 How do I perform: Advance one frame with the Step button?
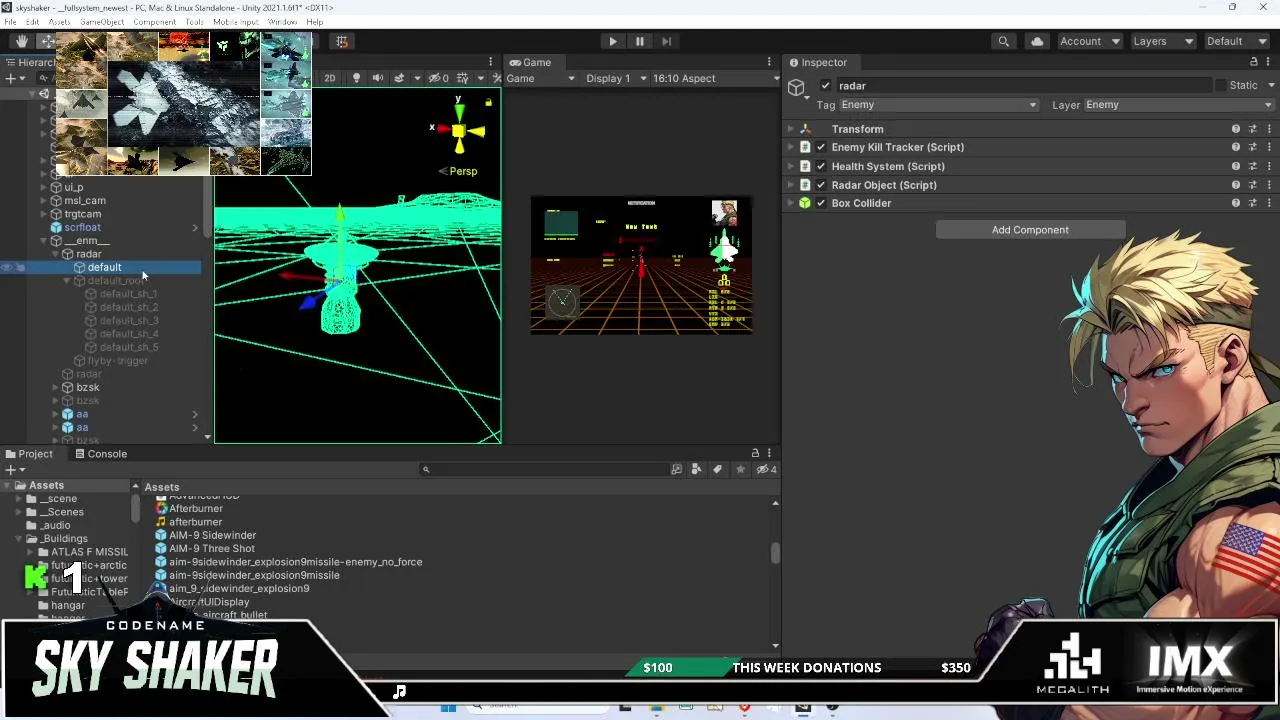[667, 41]
